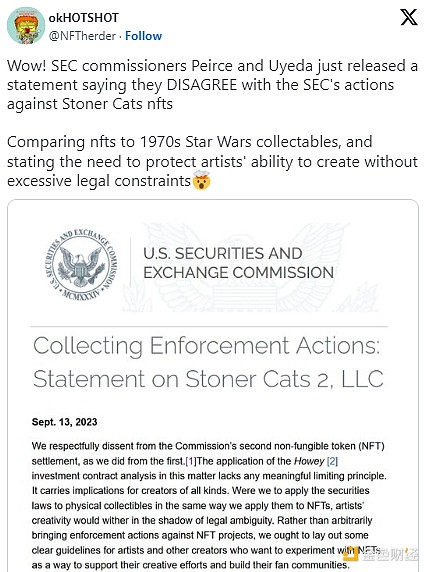Click the italic Howey case name
The width and height of the screenshot is (429, 572).
point(309,461)
